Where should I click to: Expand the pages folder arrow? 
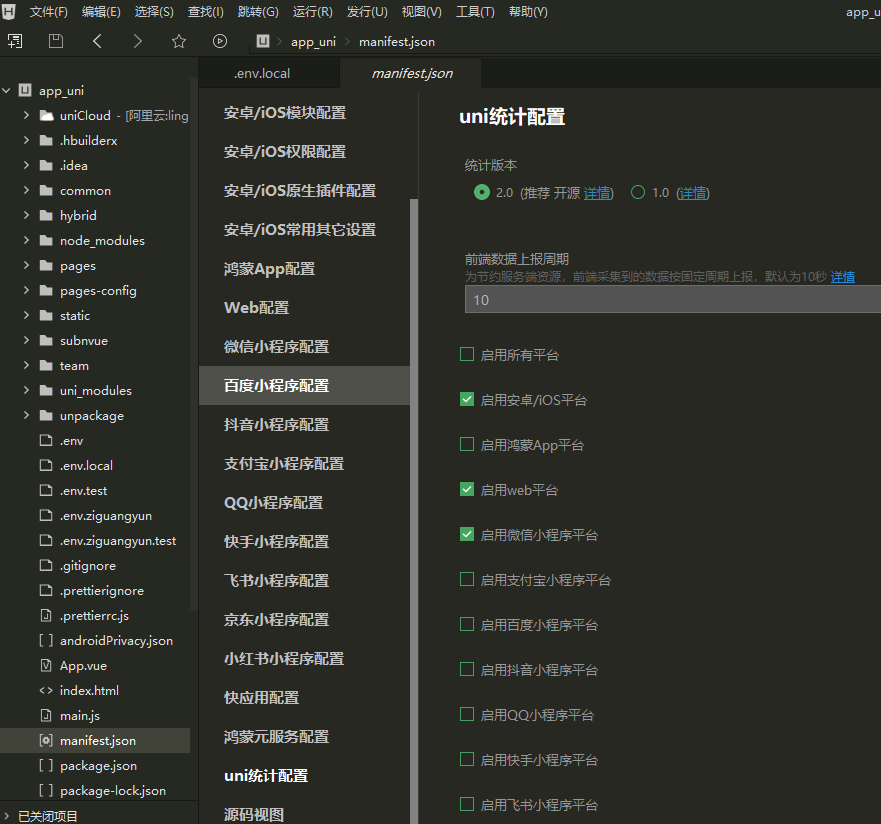click(27, 266)
